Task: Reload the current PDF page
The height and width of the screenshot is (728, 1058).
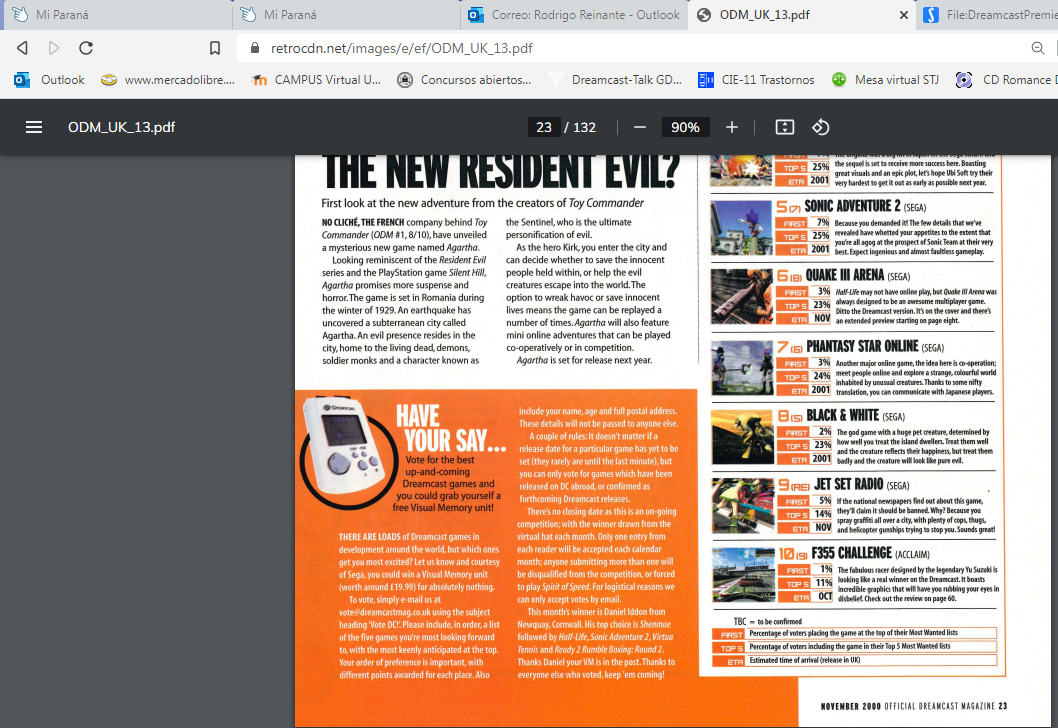Action: [x=86, y=48]
